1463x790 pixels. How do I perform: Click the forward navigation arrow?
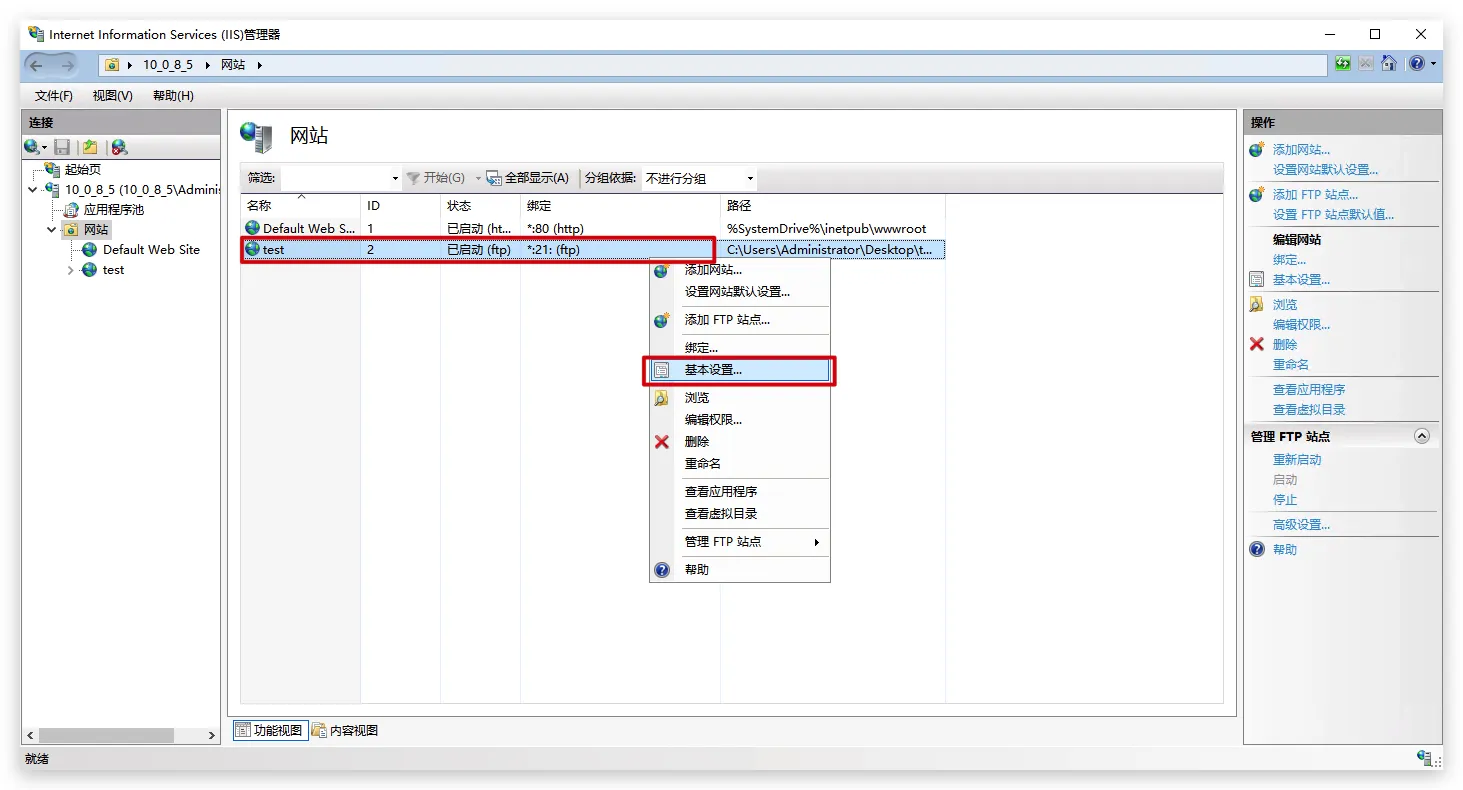coord(68,65)
